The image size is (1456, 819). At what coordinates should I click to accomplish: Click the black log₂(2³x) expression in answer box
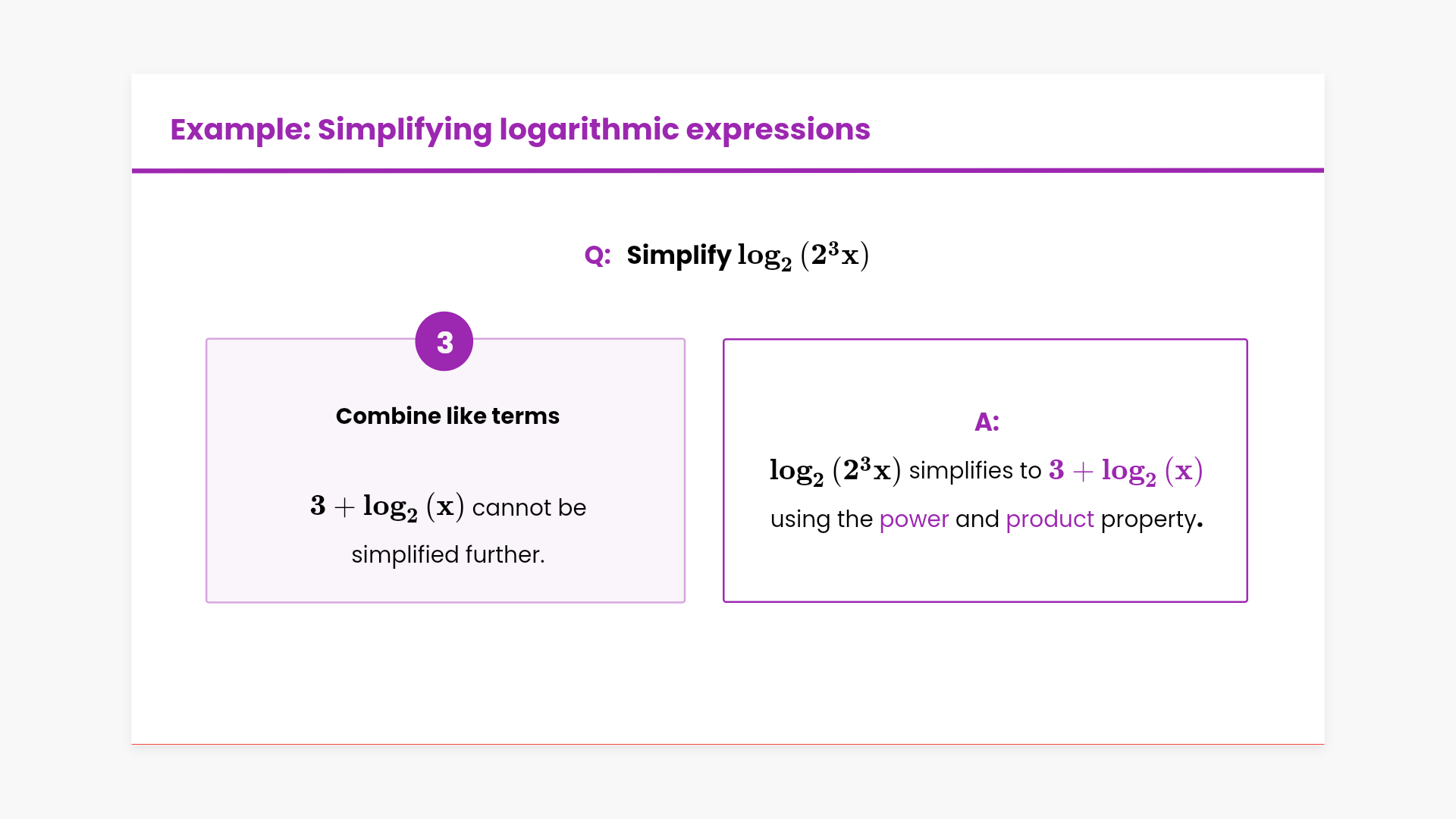(x=835, y=471)
